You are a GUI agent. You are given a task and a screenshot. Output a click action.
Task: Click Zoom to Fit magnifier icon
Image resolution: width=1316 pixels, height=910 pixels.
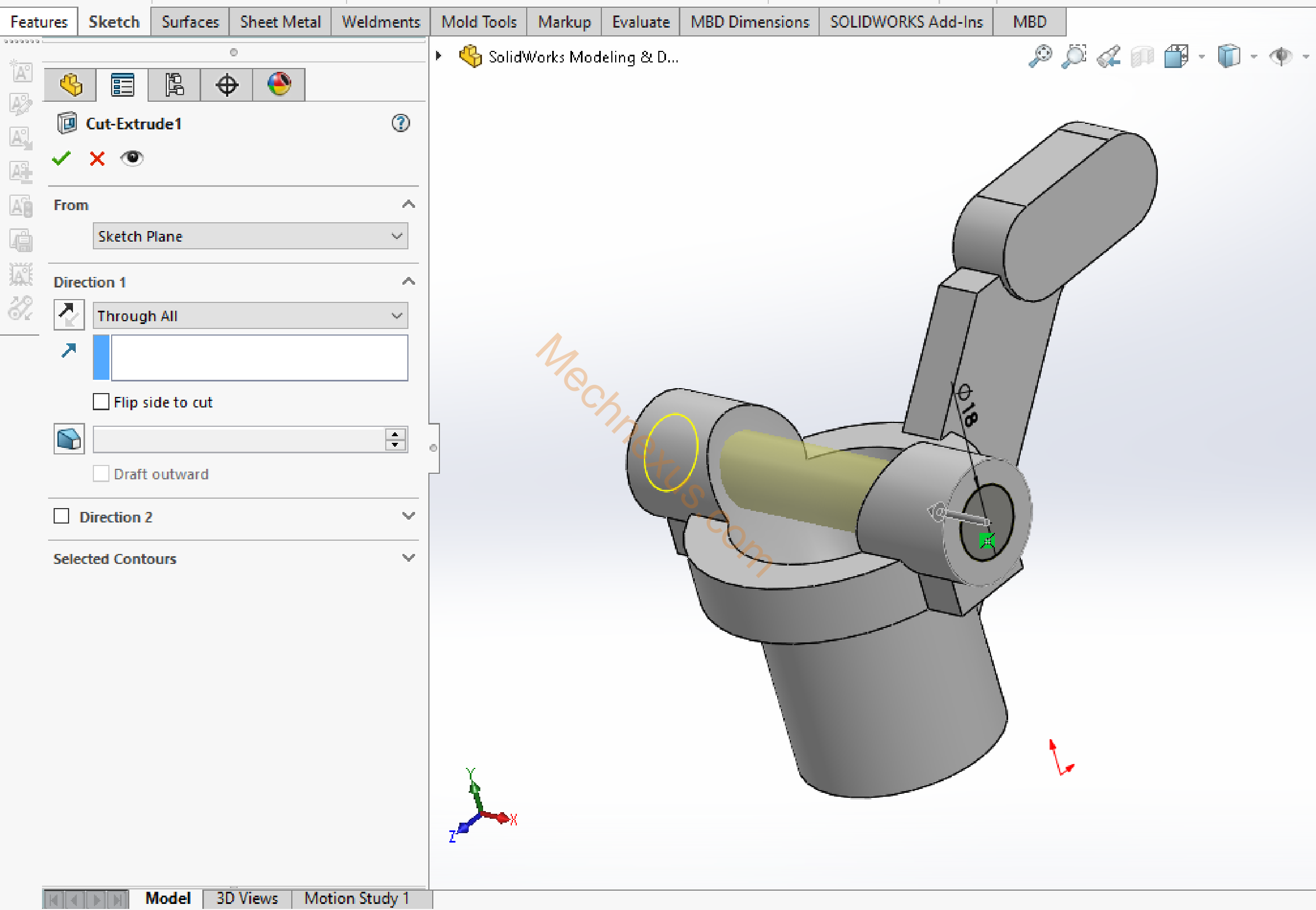coord(1040,56)
